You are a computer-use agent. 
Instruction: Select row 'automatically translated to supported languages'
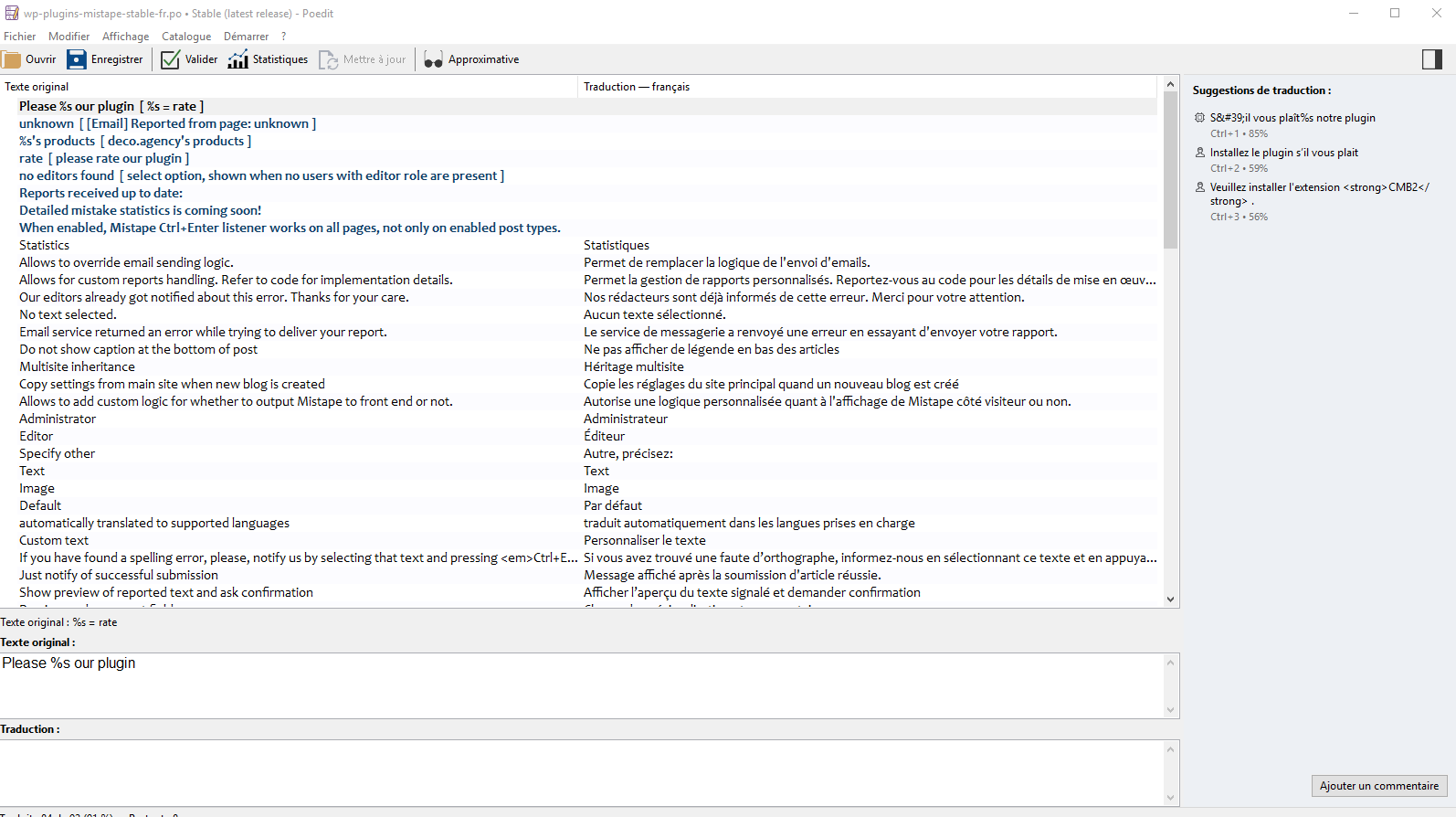click(580, 523)
